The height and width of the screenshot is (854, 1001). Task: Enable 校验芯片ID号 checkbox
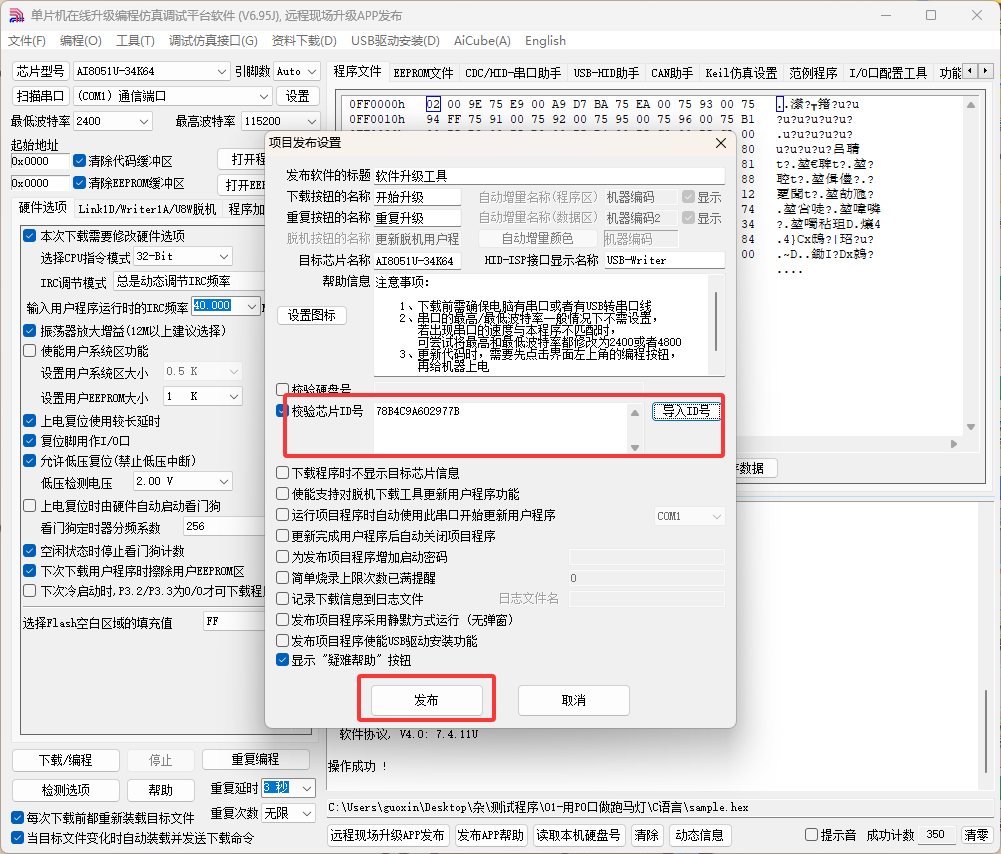coord(282,410)
